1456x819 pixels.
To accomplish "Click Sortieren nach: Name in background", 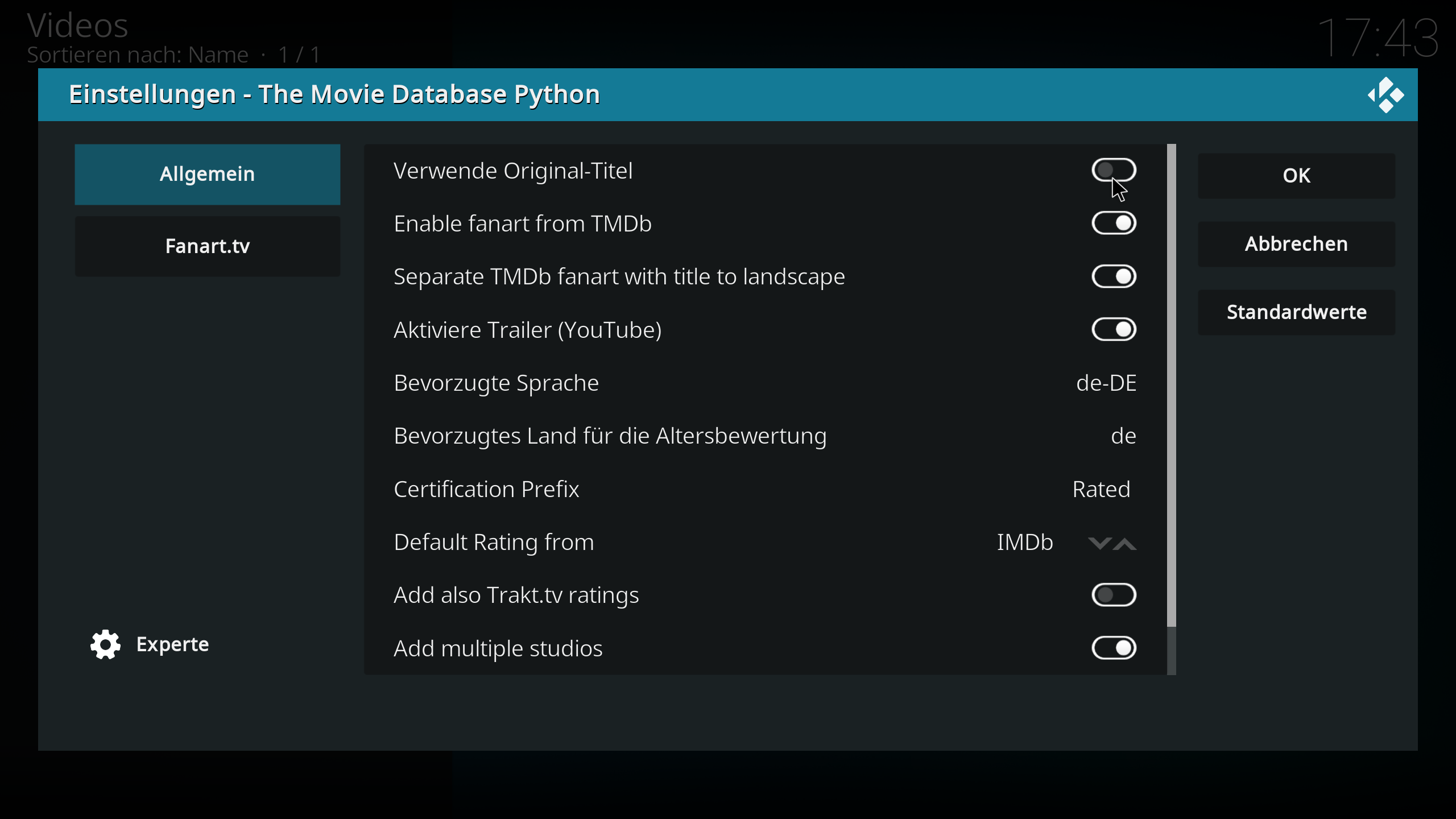I will 138,55.
